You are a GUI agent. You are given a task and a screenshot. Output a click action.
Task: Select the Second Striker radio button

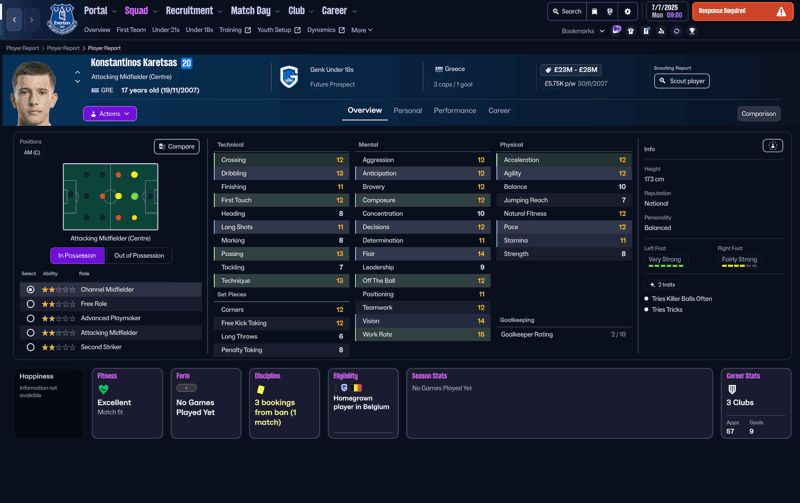tap(31, 347)
